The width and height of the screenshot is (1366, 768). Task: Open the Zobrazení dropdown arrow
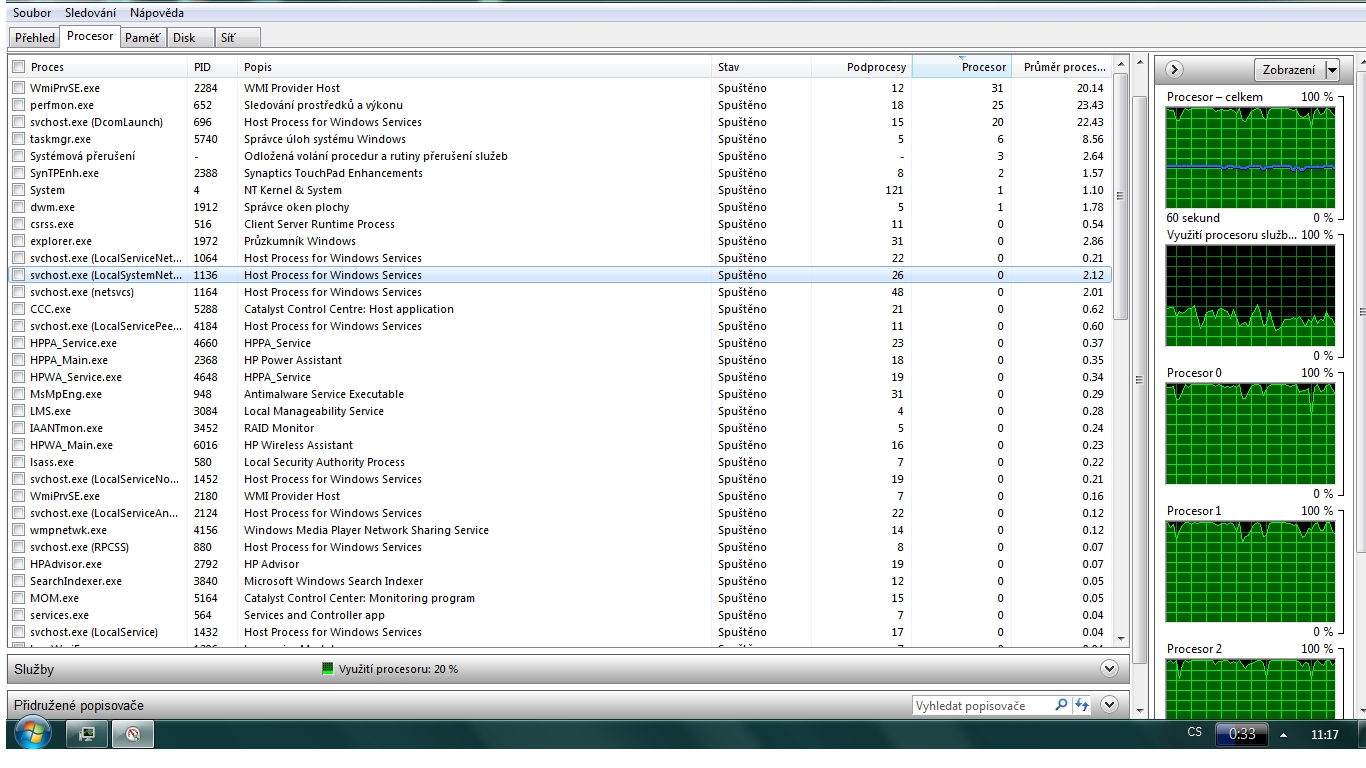click(1331, 70)
